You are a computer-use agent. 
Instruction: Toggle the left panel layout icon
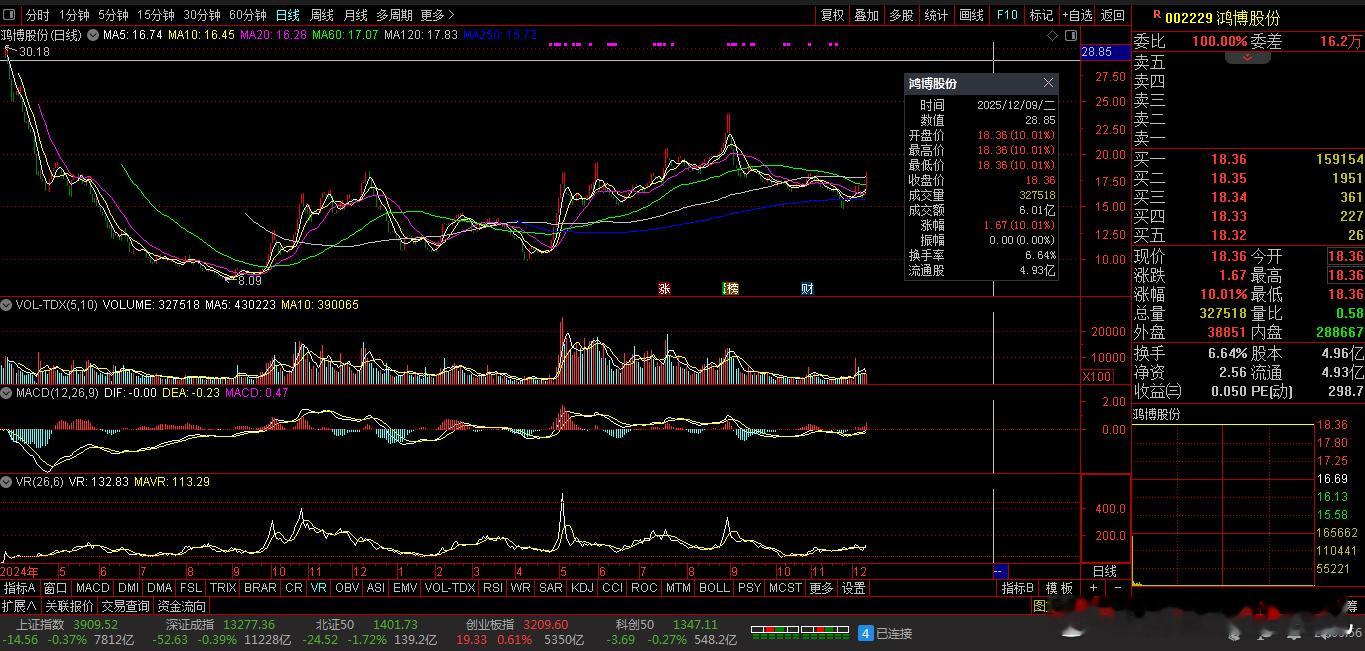coord(9,15)
